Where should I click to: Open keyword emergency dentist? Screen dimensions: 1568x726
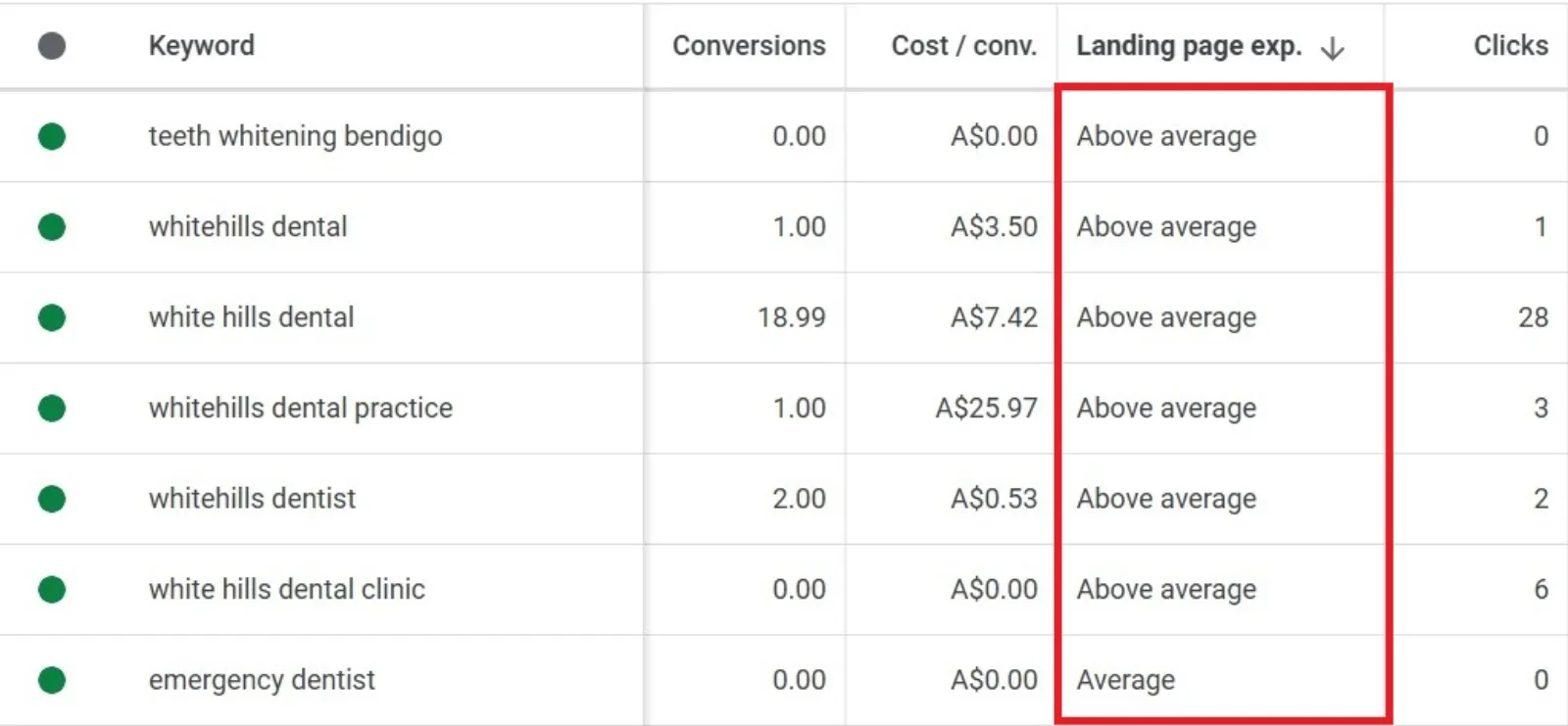(262, 680)
